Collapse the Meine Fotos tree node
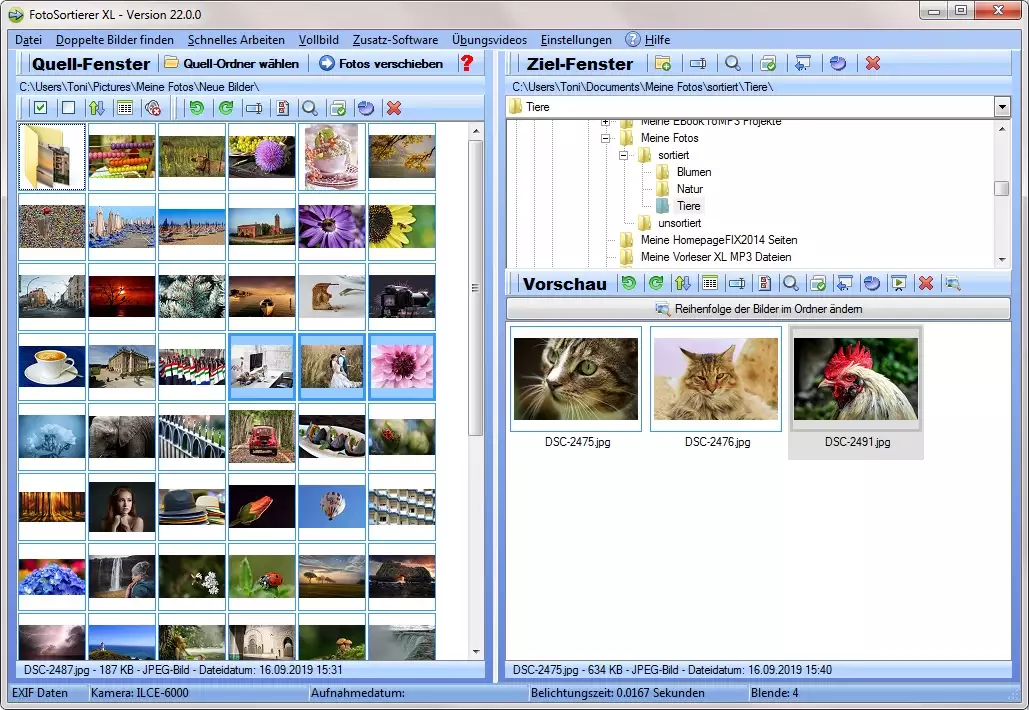This screenshot has width=1029, height=710. 605,138
